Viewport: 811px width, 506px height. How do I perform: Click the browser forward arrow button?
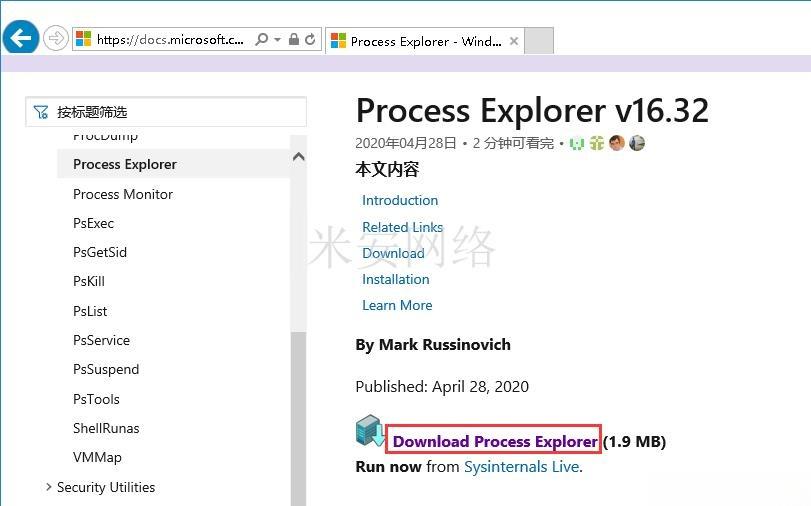coord(55,39)
